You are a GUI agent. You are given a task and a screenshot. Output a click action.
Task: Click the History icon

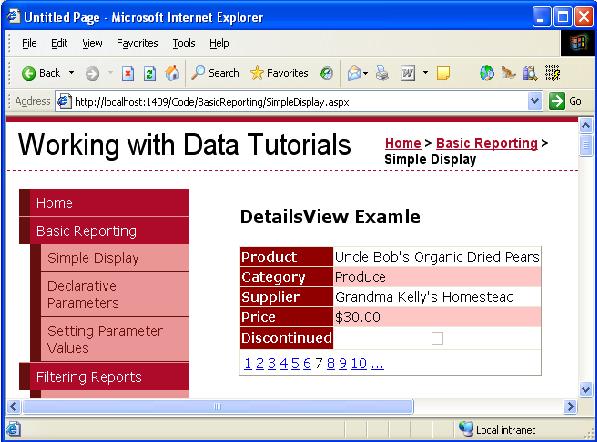pos(326,73)
